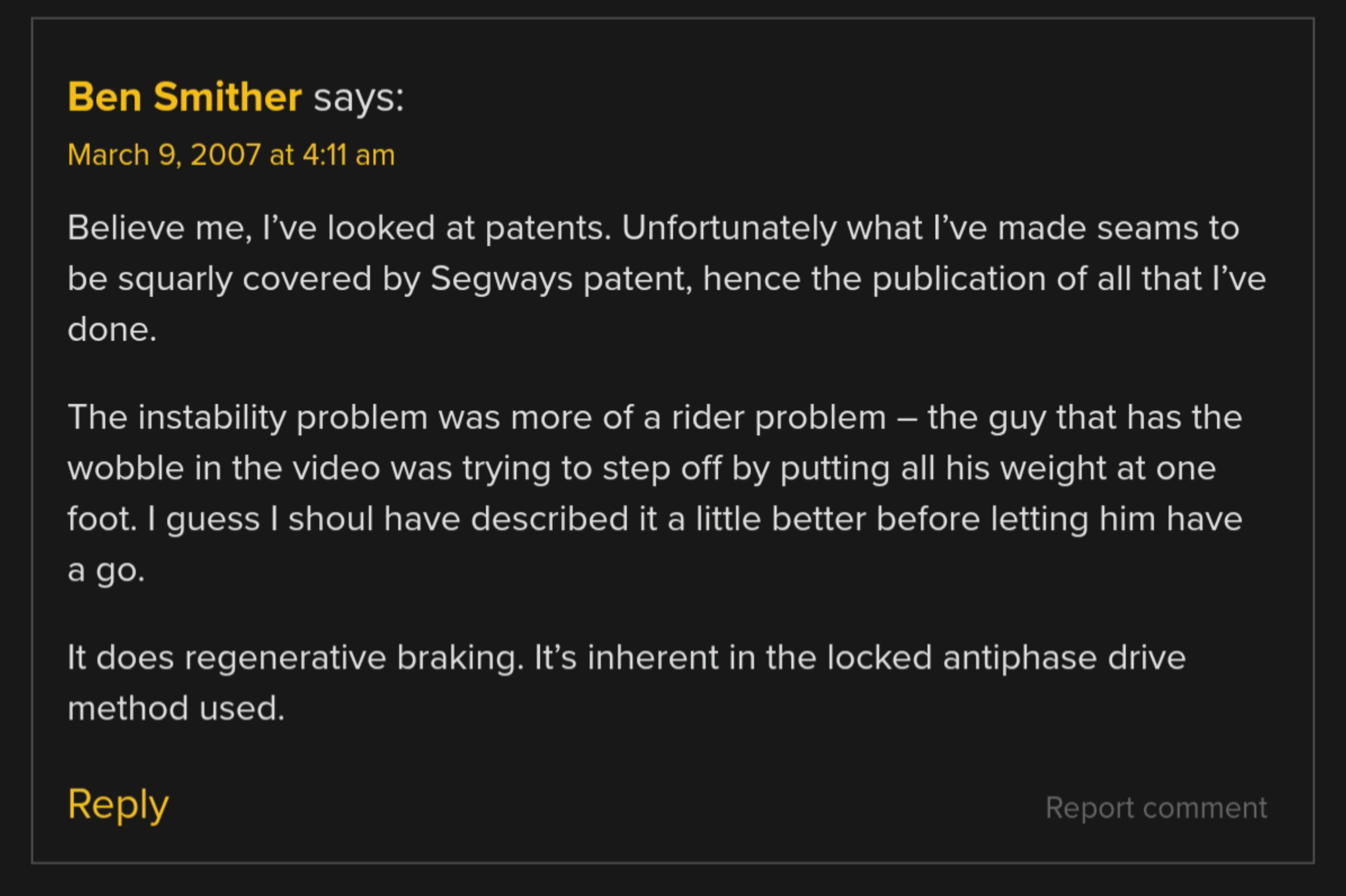Open Ben Smither's author link
The height and width of the screenshot is (896, 1346).
(x=184, y=96)
